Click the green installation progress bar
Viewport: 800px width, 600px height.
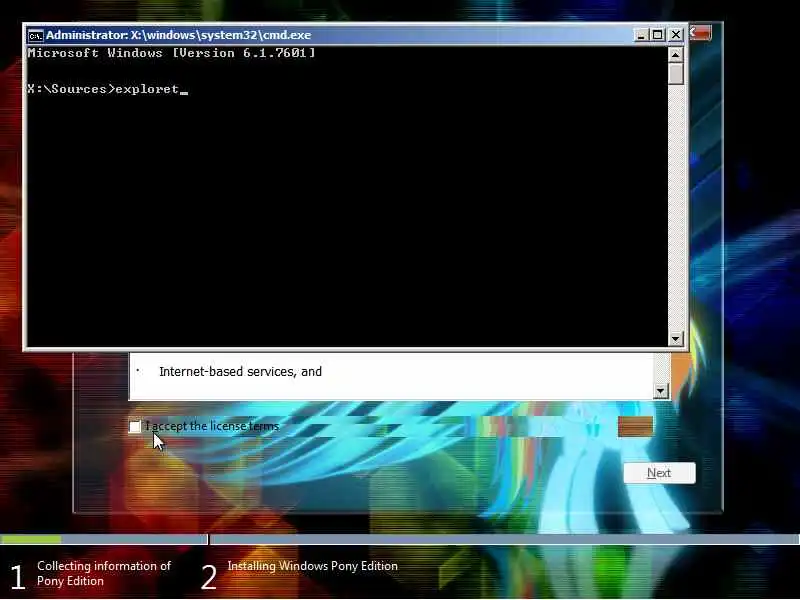(31, 539)
